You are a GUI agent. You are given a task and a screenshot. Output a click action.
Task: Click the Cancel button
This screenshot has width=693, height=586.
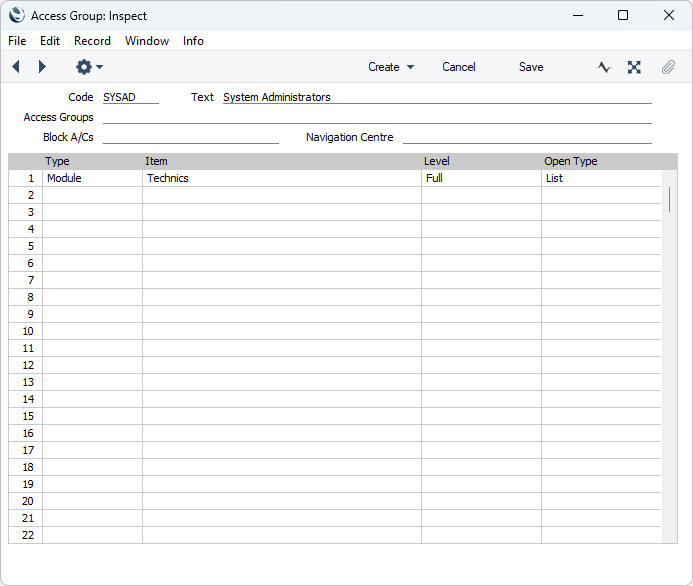(459, 67)
